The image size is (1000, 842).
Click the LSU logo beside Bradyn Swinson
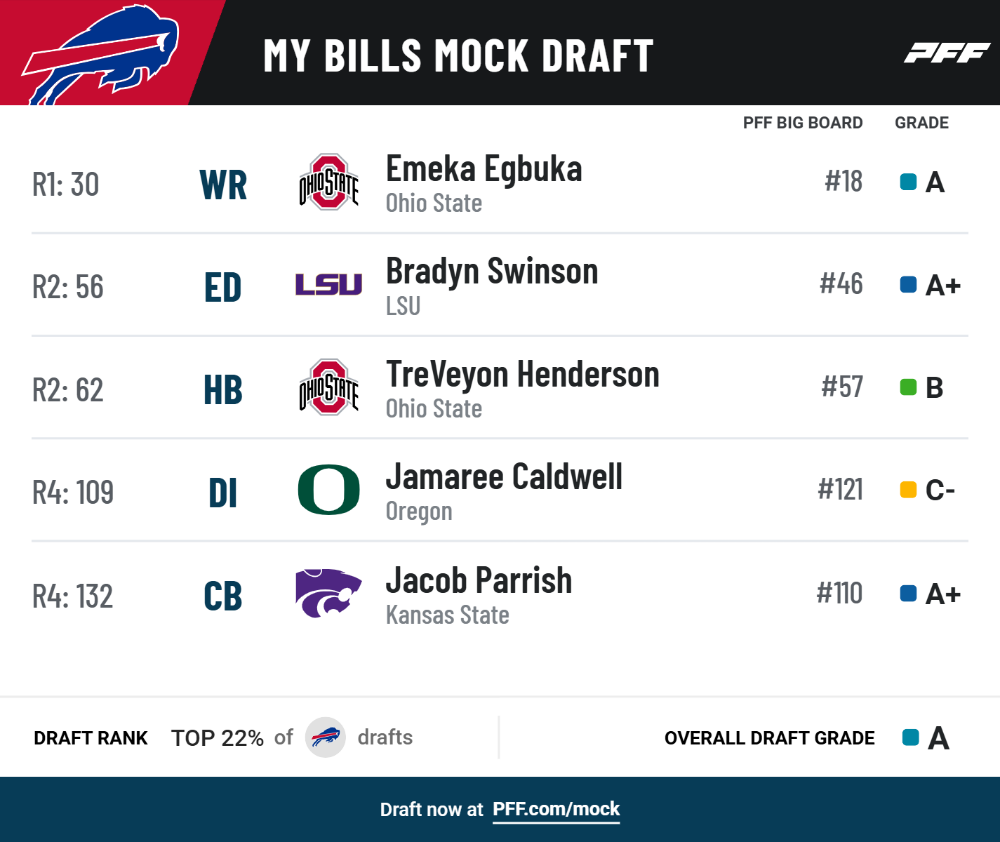pos(328,284)
